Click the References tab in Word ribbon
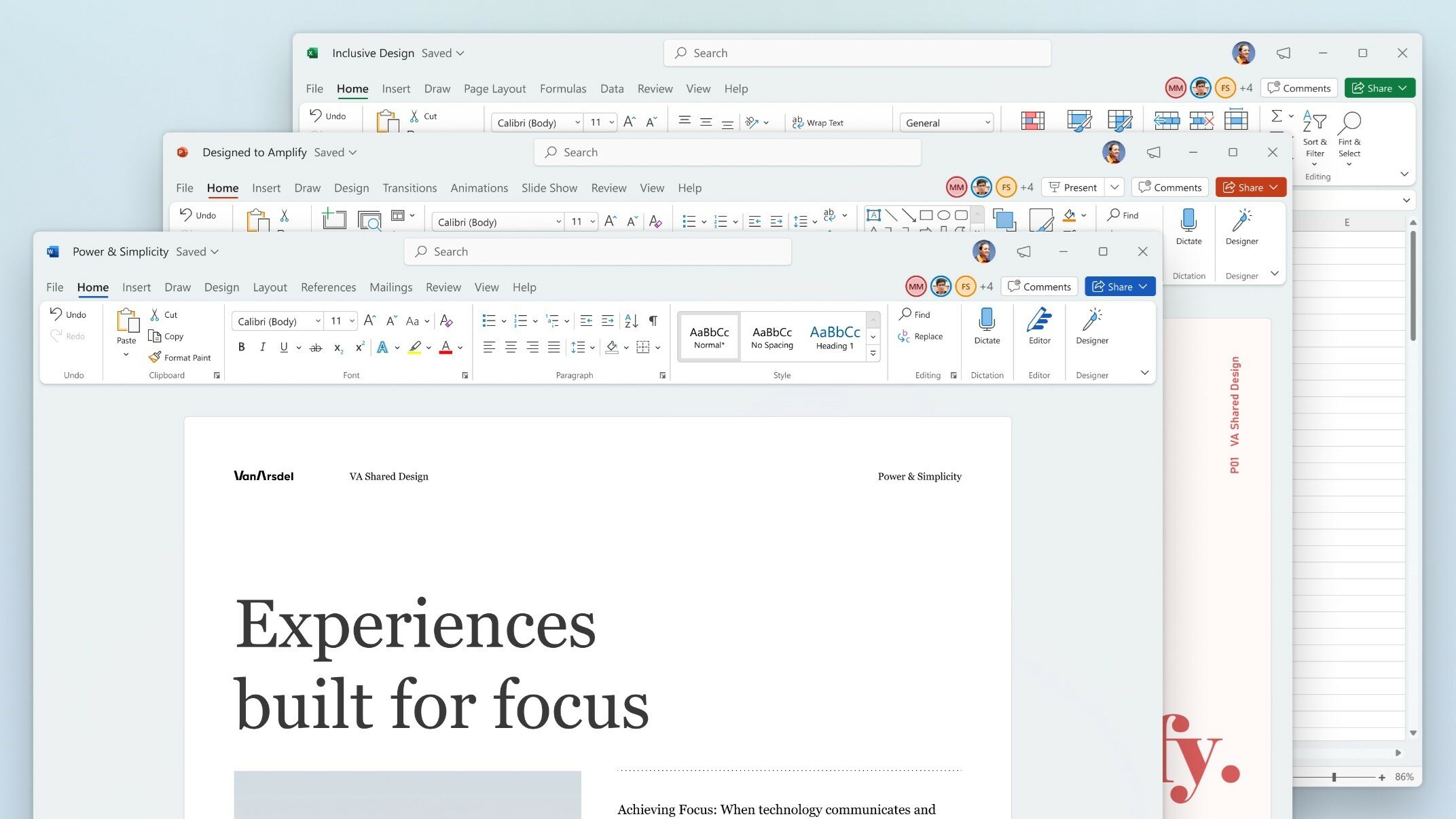Screen dimensions: 1456x819 [x=328, y=287]
